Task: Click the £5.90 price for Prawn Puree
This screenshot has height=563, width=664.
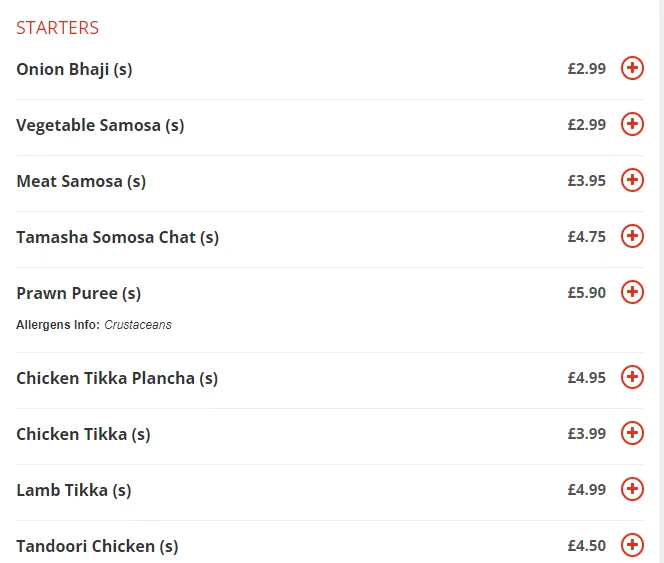Action: [586, 293]
